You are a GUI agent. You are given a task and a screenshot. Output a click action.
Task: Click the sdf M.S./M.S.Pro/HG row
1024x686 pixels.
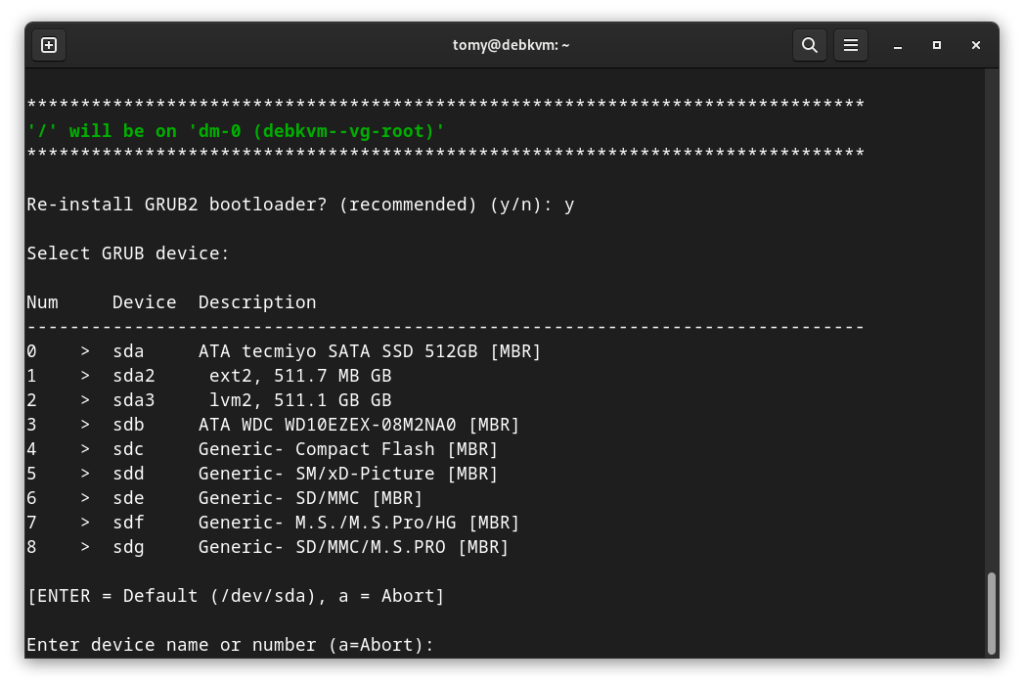[273, 522]
